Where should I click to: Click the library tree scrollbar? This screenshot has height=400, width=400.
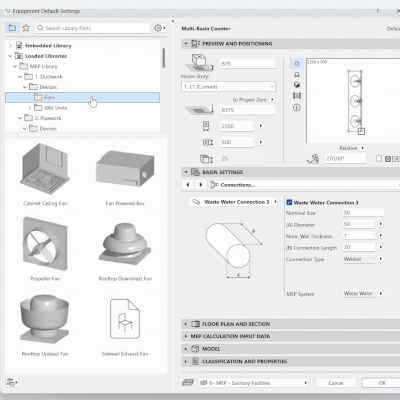coord(163,58)
